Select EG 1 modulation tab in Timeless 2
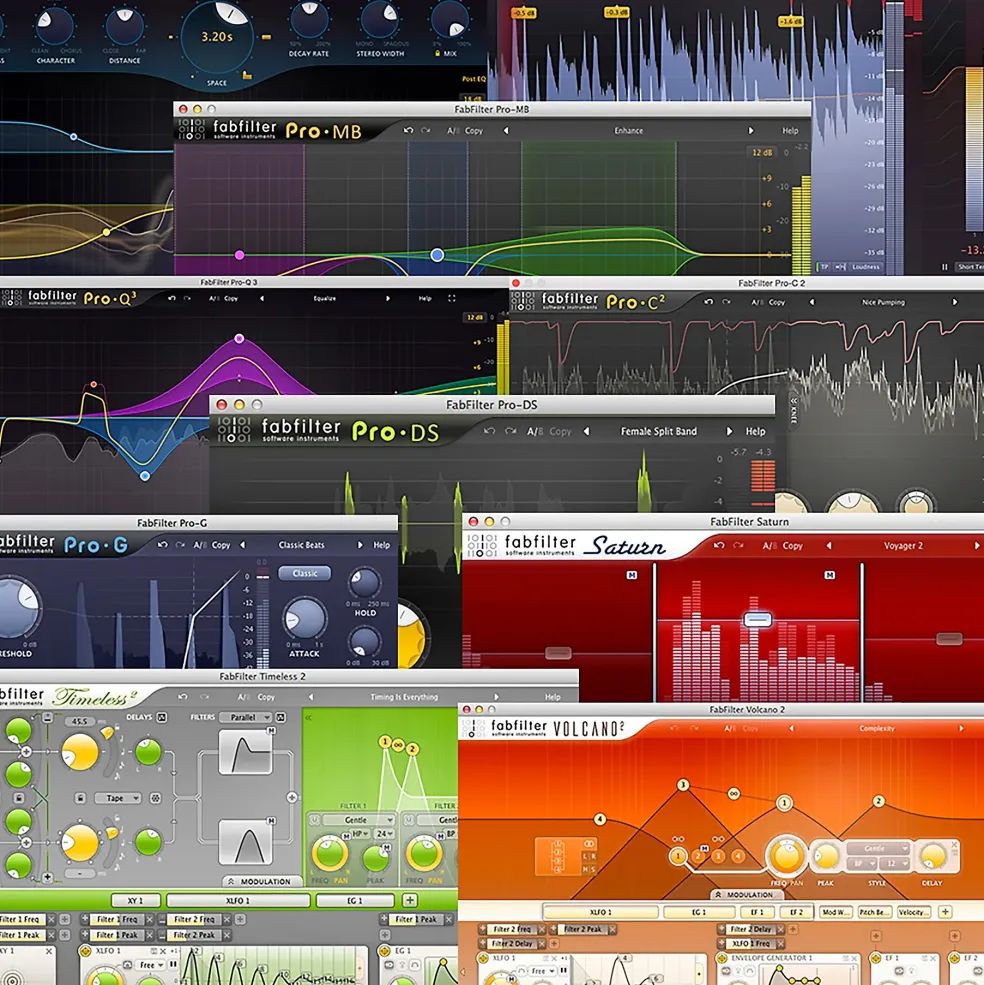The height and width of the screenshot is (985, 984). pos(355,900)
